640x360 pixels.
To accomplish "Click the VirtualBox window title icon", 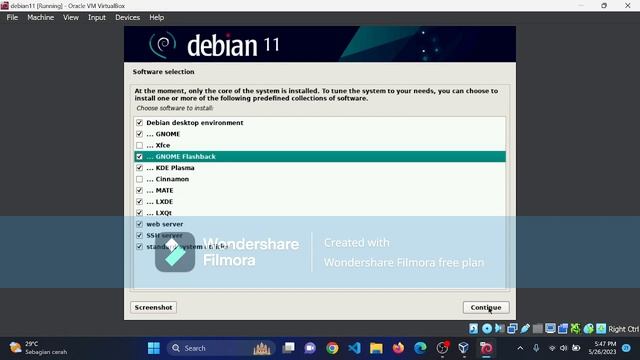I will click(4, 6).
